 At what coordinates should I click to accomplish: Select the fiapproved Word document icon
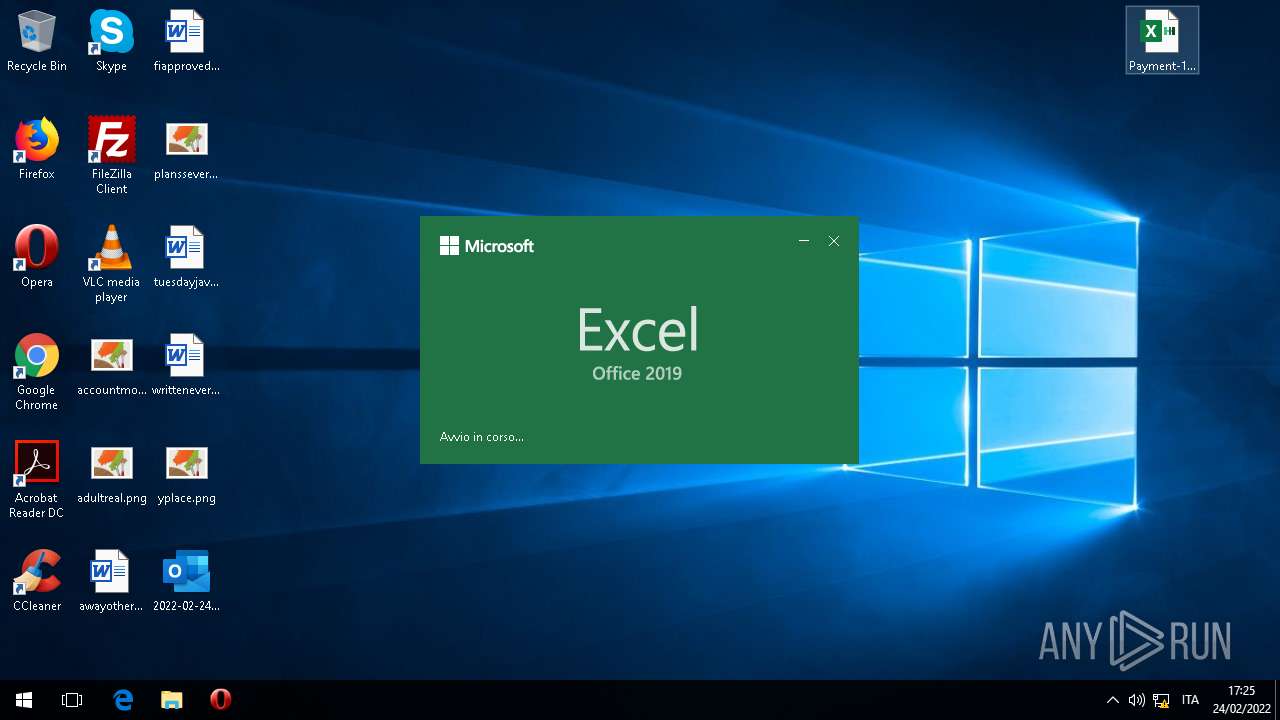coord(186,42)
